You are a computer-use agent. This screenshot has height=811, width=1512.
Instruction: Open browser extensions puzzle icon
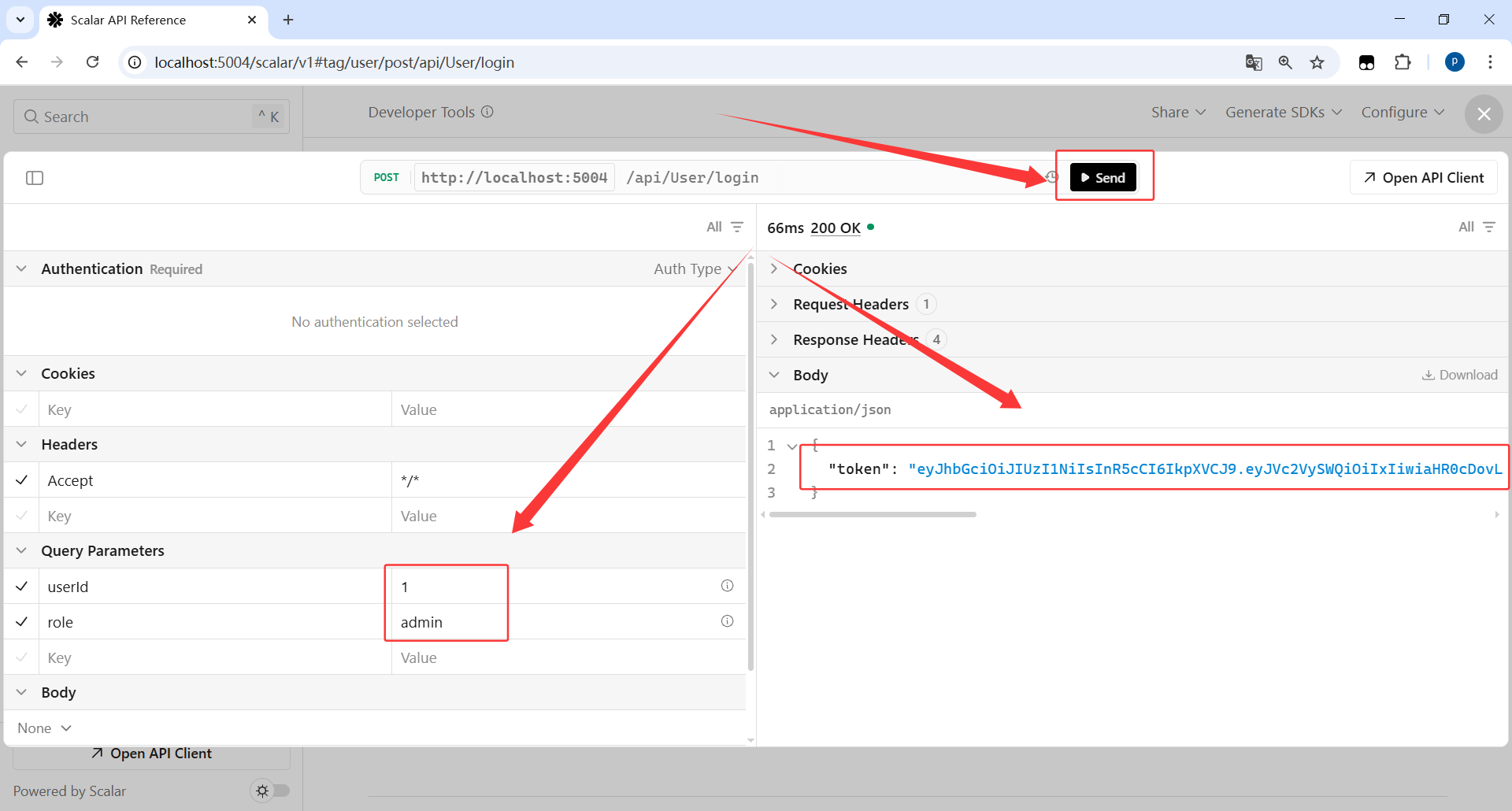tap(1403, 62)
